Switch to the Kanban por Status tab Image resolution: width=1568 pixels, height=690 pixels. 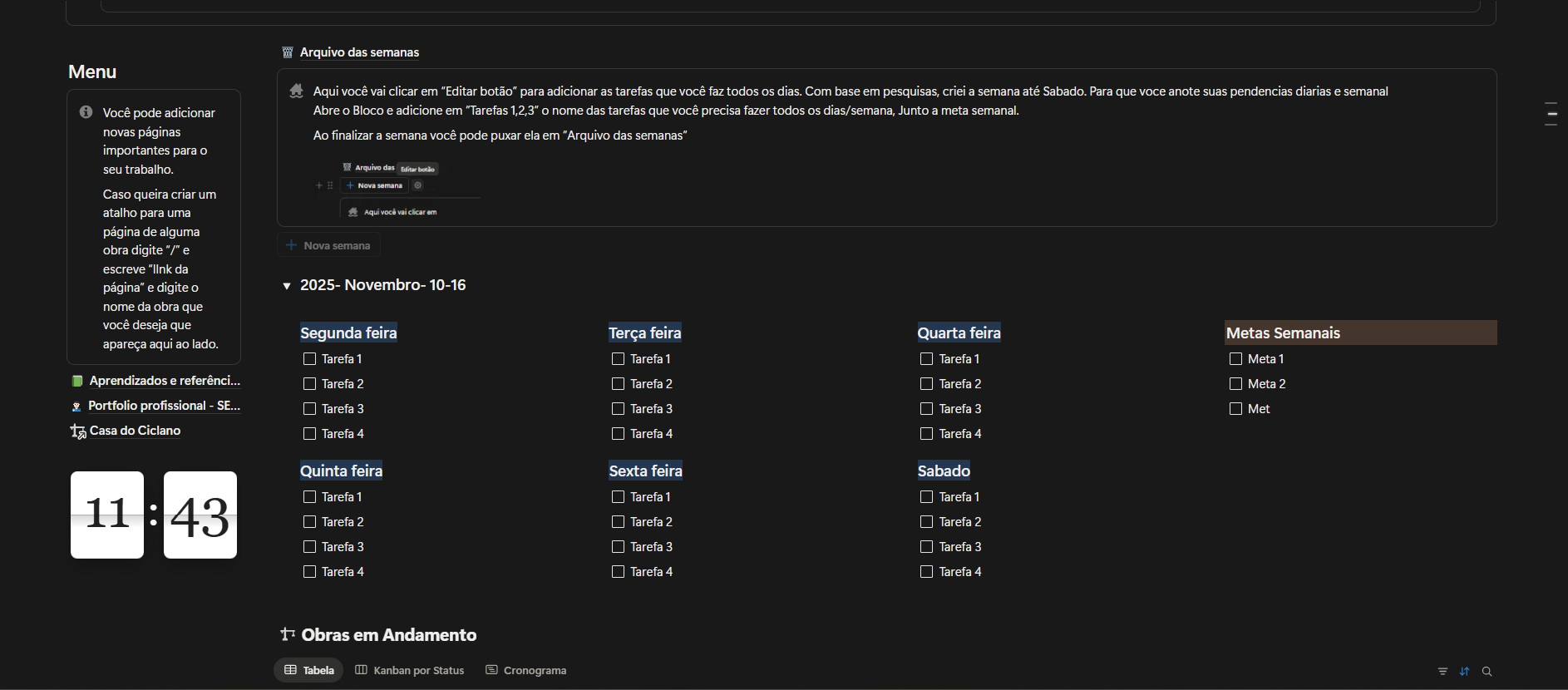[x=410, y=670]
